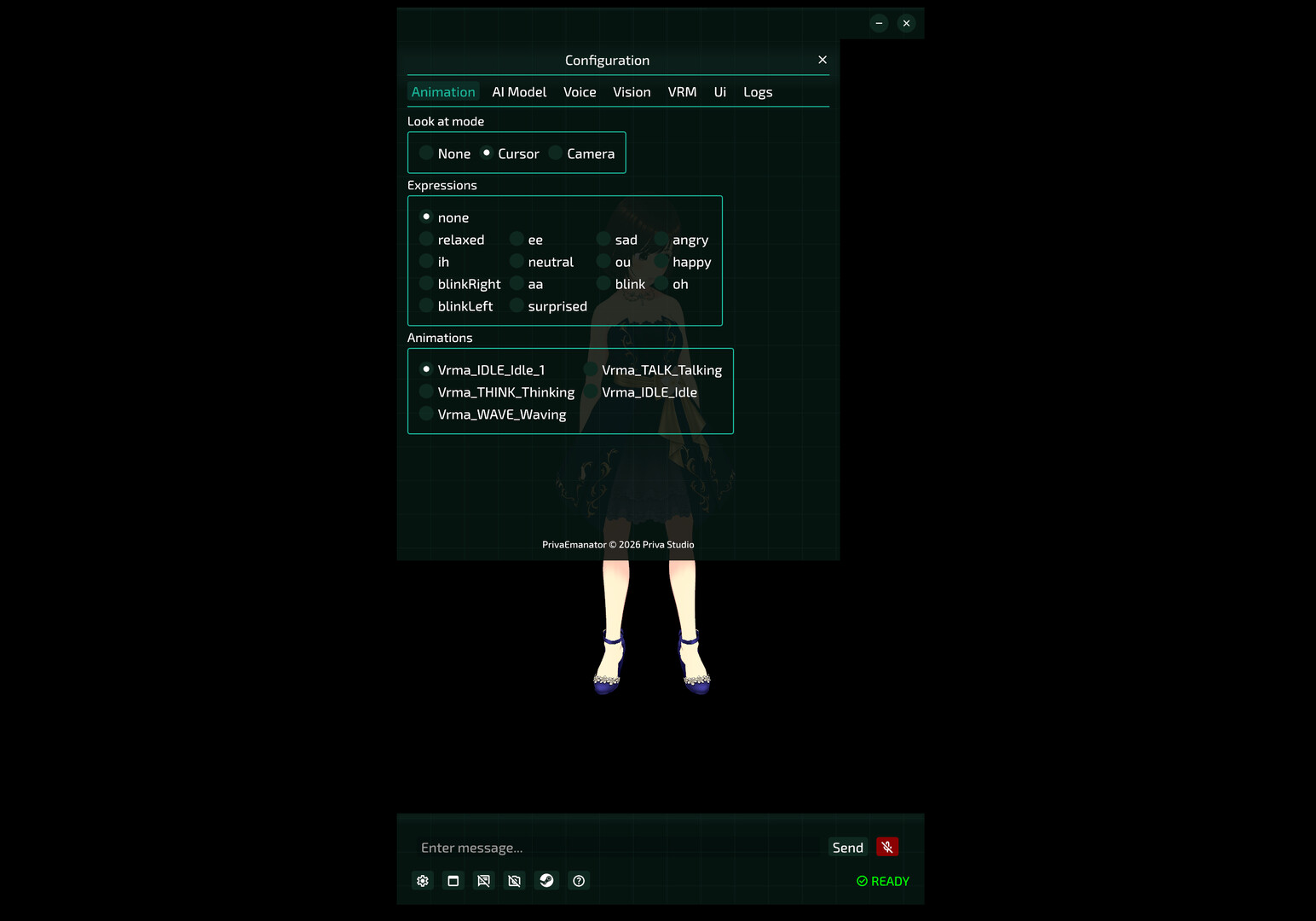The image size is (1316, 921).
Task: Select the relaxed expression
Action: pyautogui.click(x=452, y=240)
